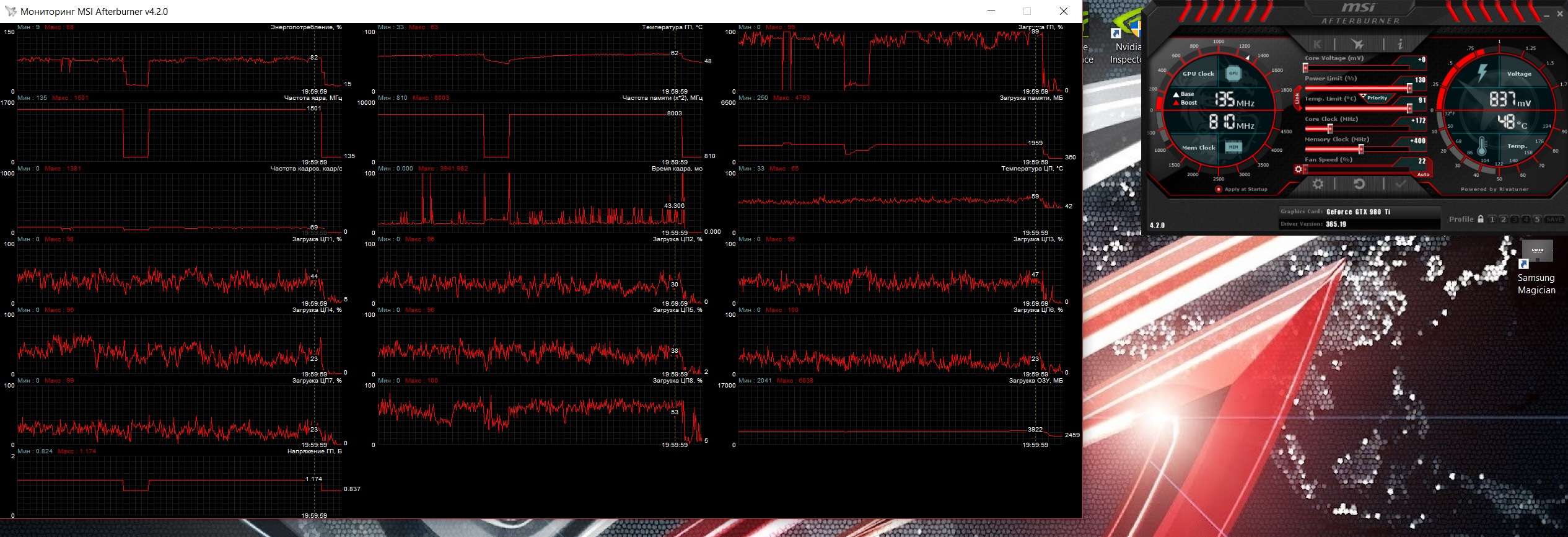Maximize the Afterburner monitoring window
This screenshot has width=1568, height=537.
click(1027, 11)
